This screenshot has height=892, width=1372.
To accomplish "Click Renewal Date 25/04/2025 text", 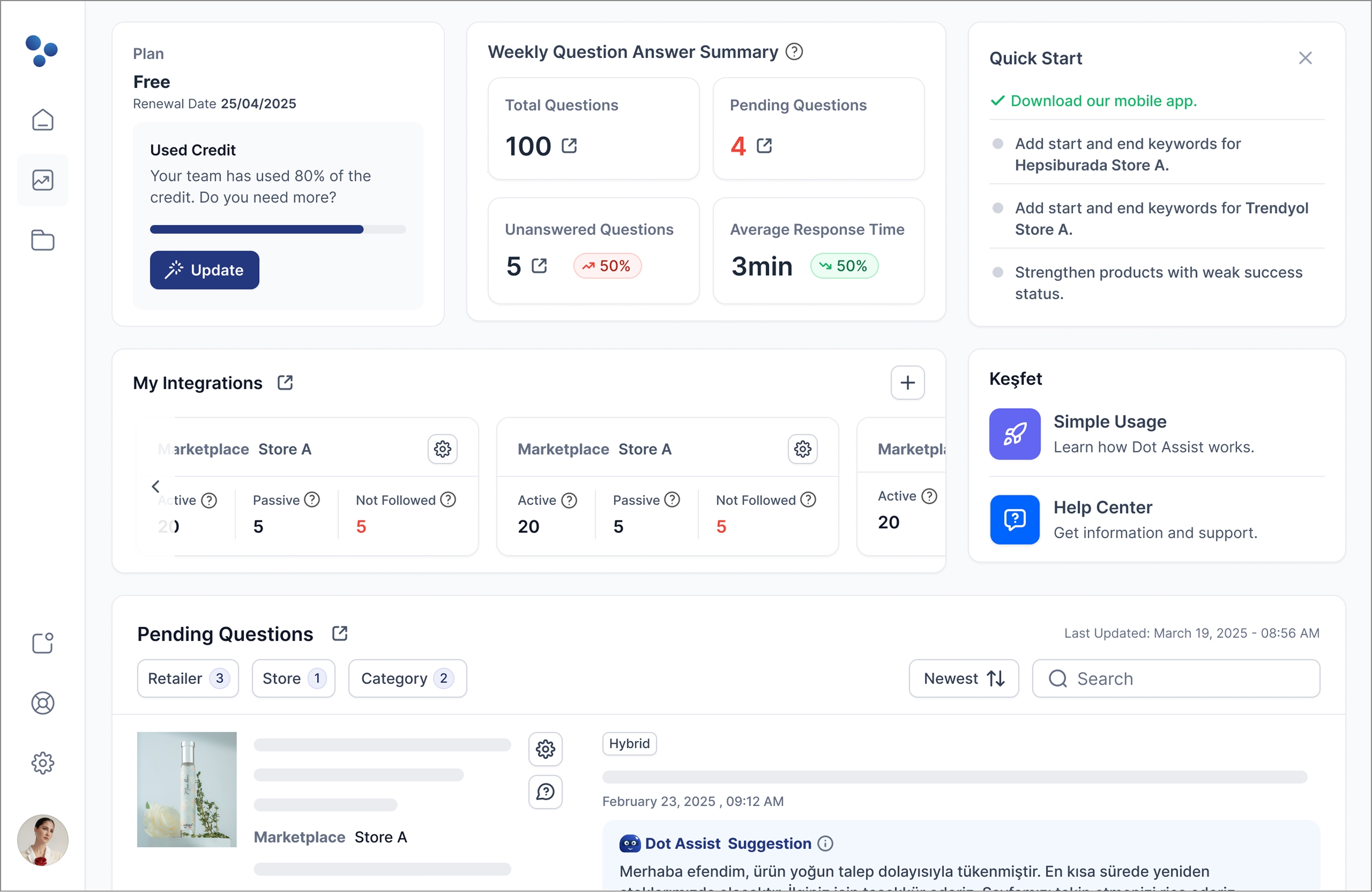I will coord(215,104).
